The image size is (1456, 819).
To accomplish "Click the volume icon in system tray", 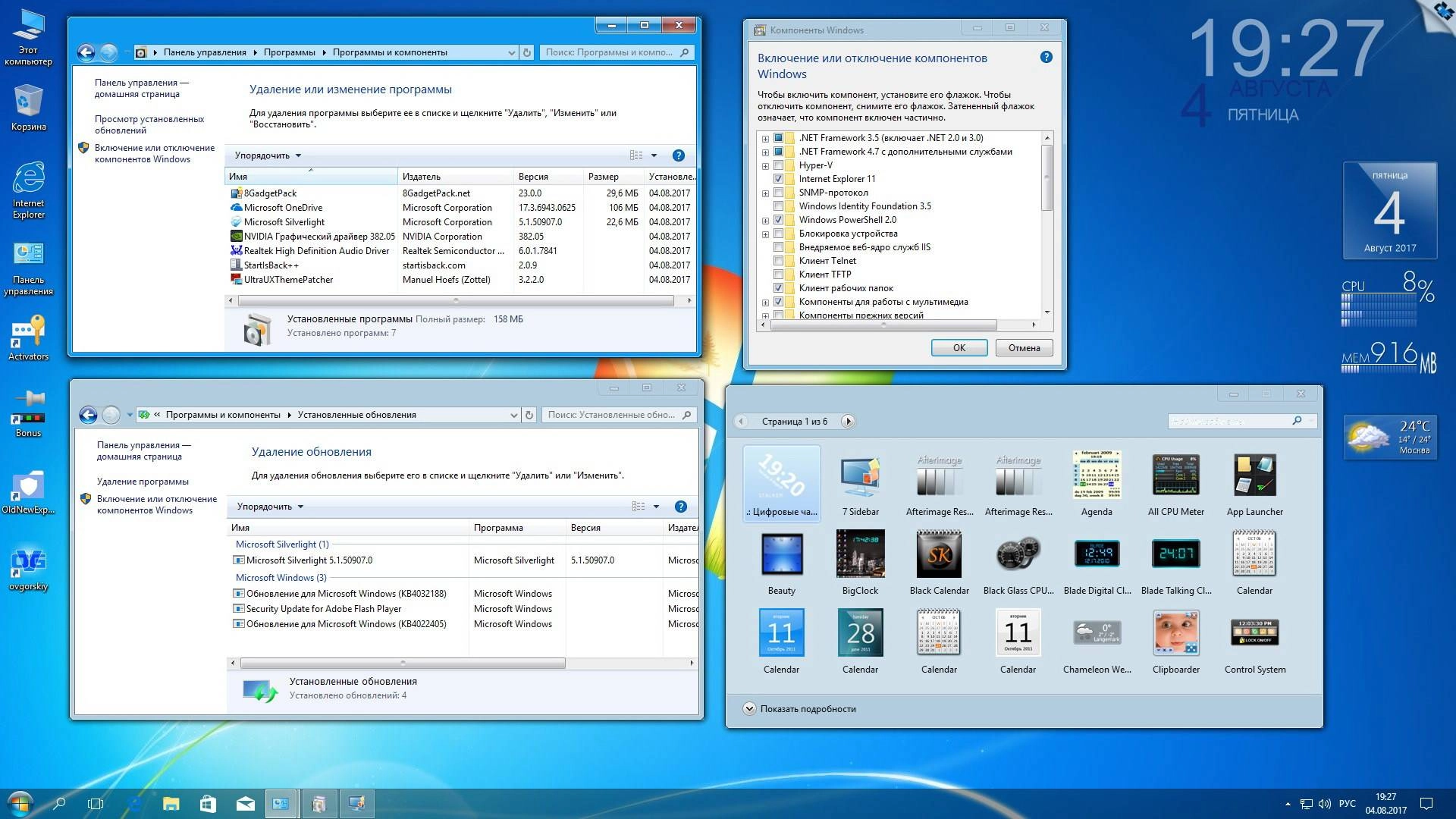I will [1325, 804].
